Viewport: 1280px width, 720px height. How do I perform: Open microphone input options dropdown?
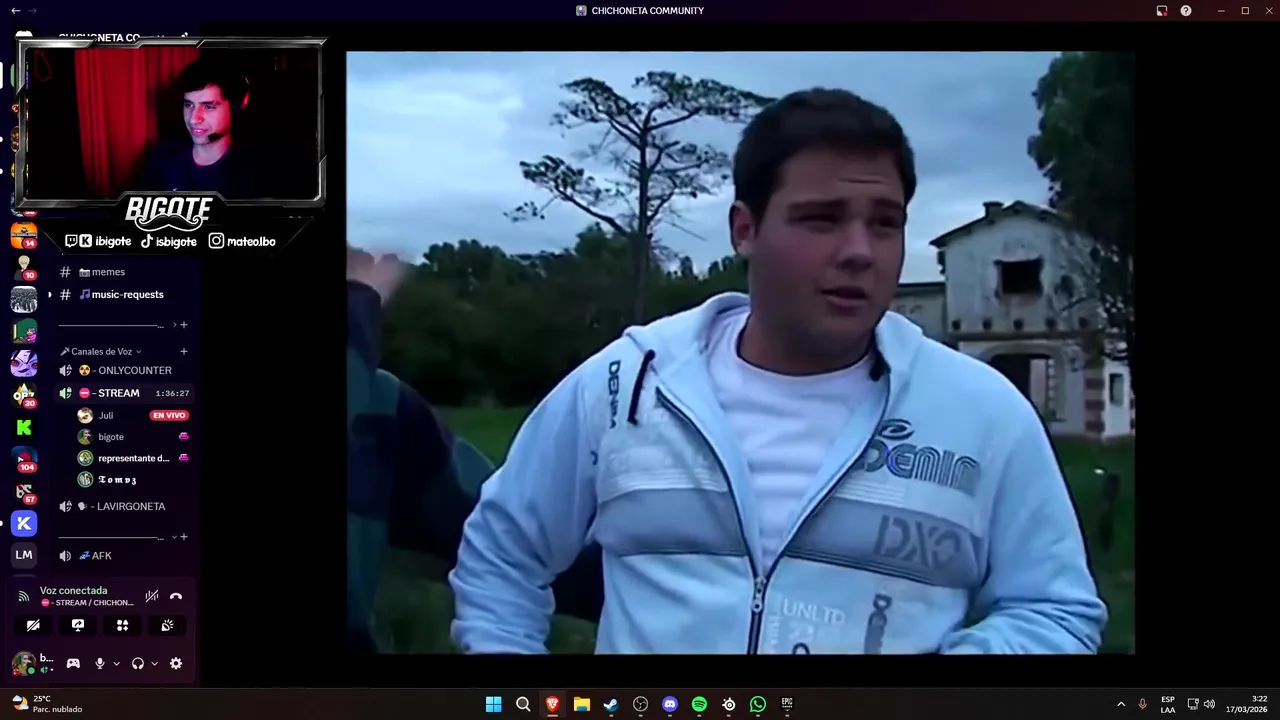tap(116, 663)
